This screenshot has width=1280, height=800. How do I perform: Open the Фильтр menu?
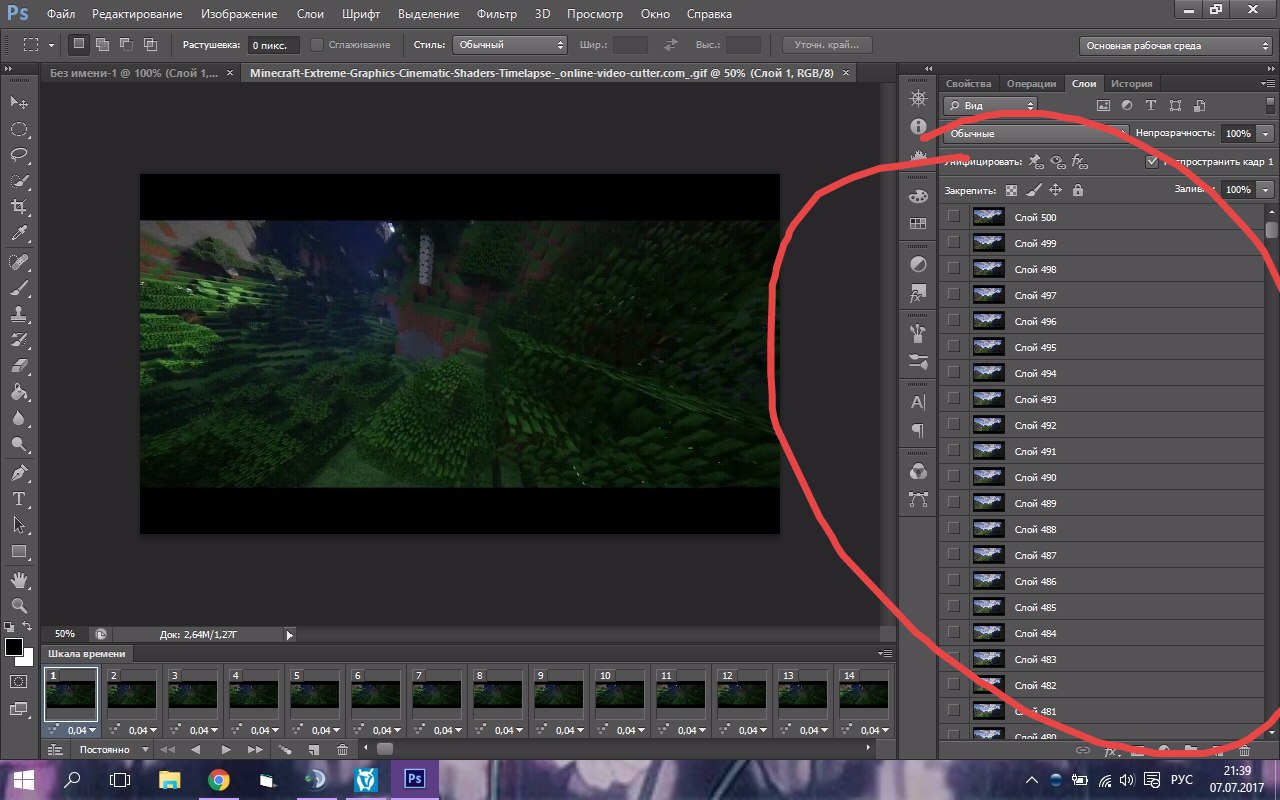pyautogui.click(x=497, y=14)
